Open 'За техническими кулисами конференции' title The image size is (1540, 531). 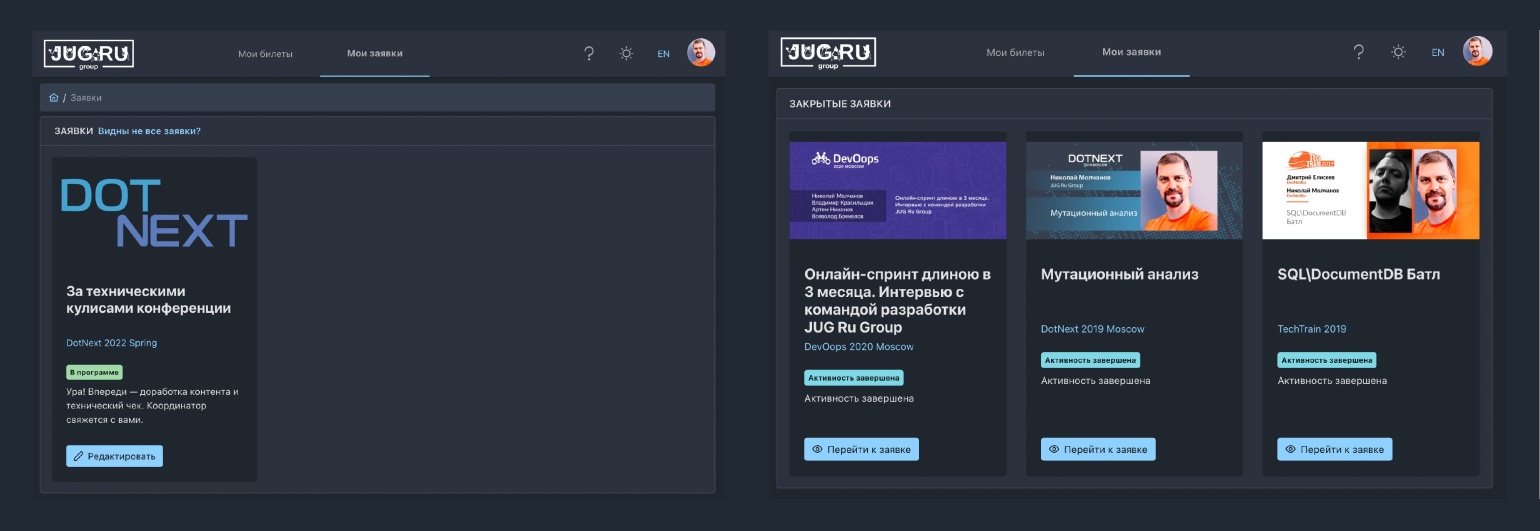pyautogui.click(x=149, y=300)
